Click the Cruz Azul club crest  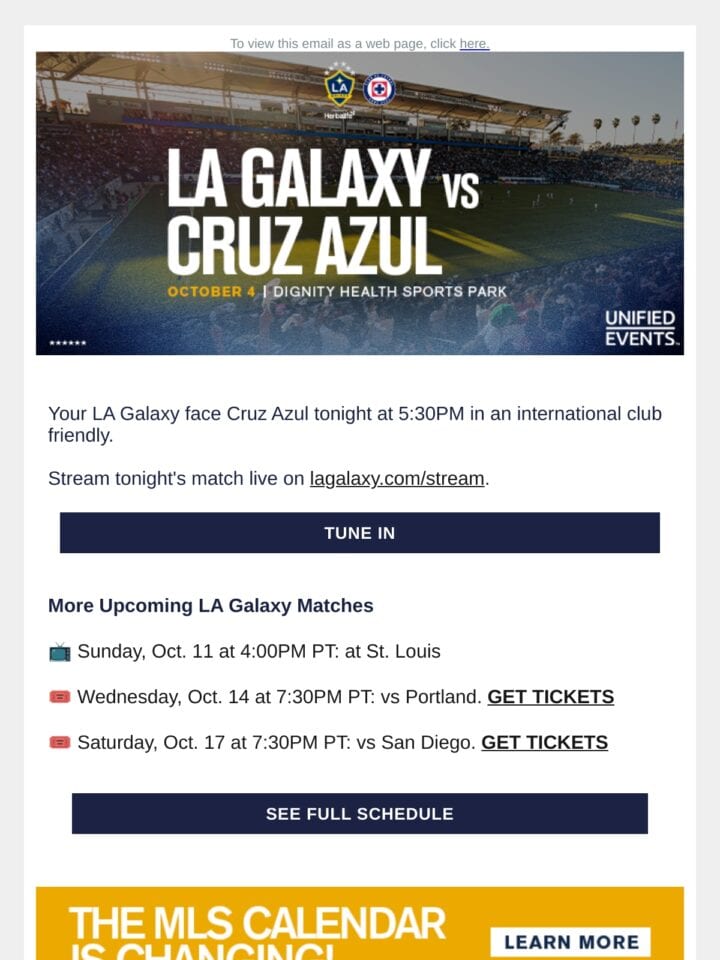coord(379,90)
